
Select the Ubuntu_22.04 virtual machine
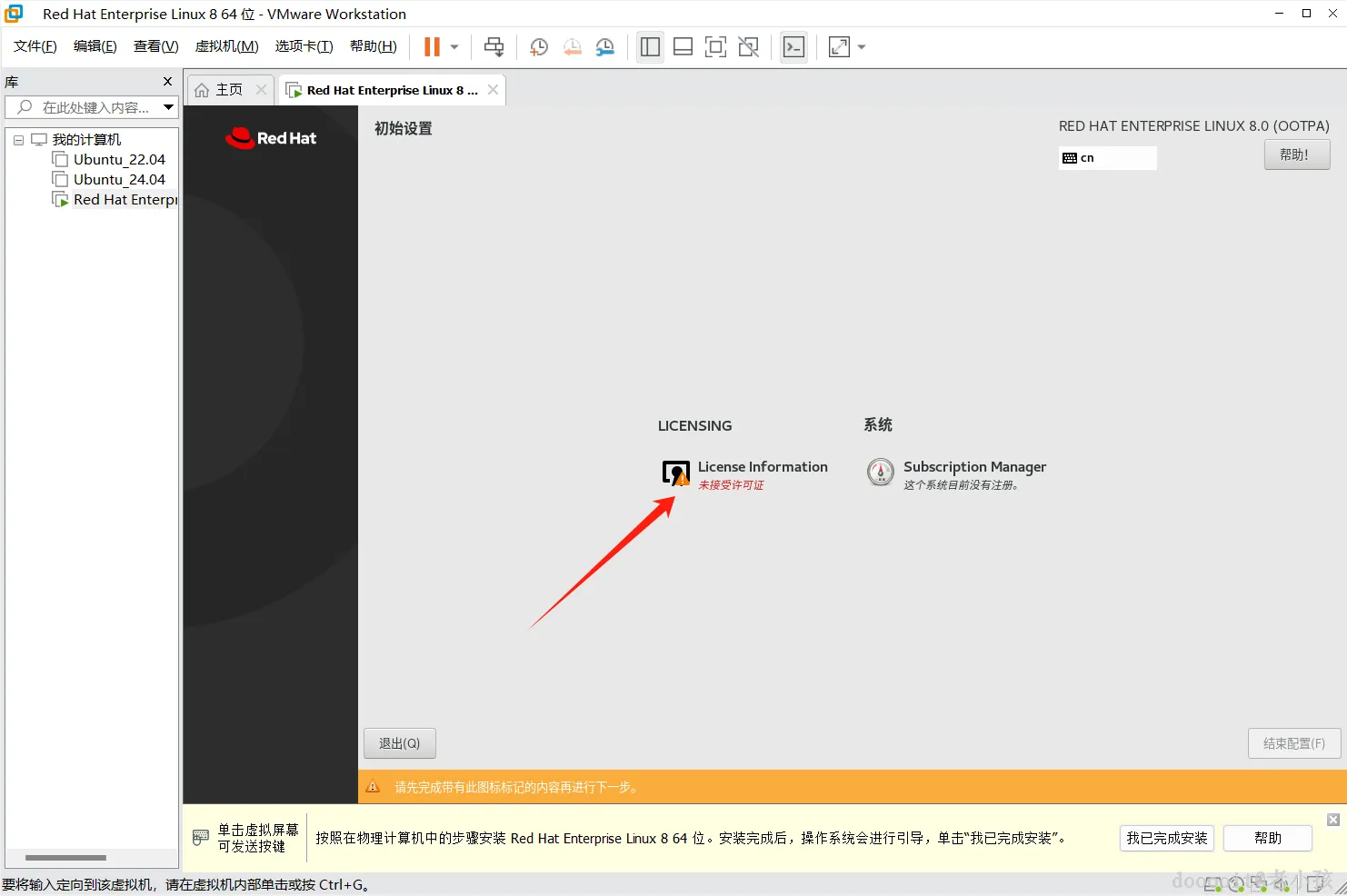pyautogui.click(x=119, y=159)
